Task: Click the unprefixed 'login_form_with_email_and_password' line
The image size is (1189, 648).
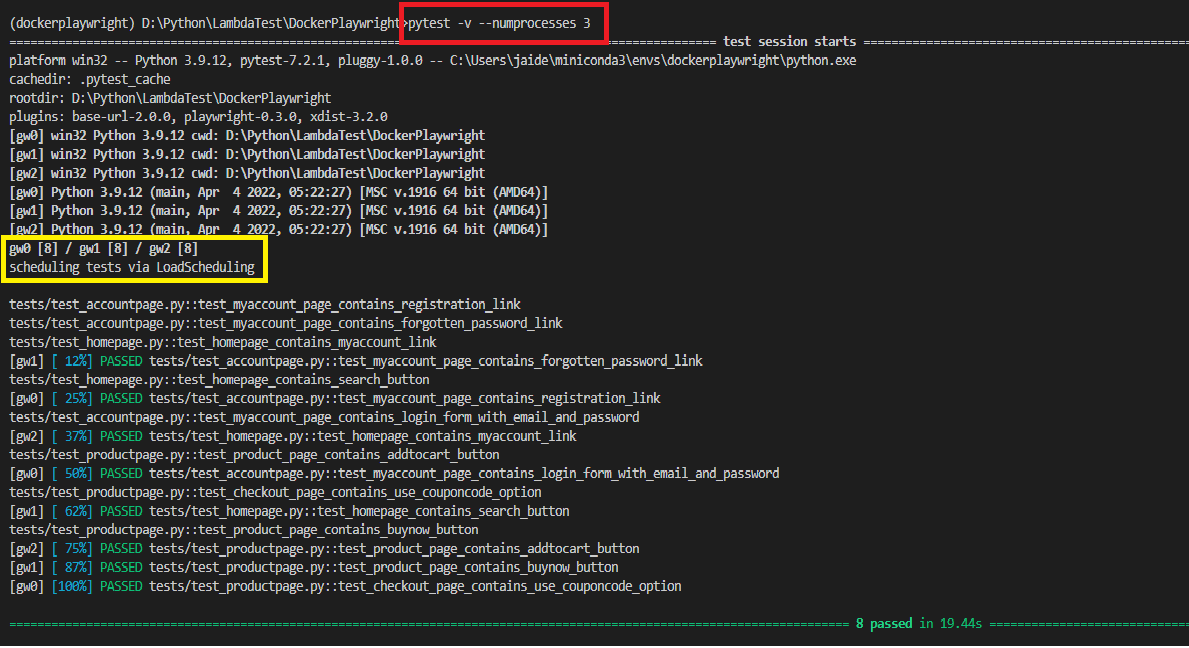Action: point(324,418)
